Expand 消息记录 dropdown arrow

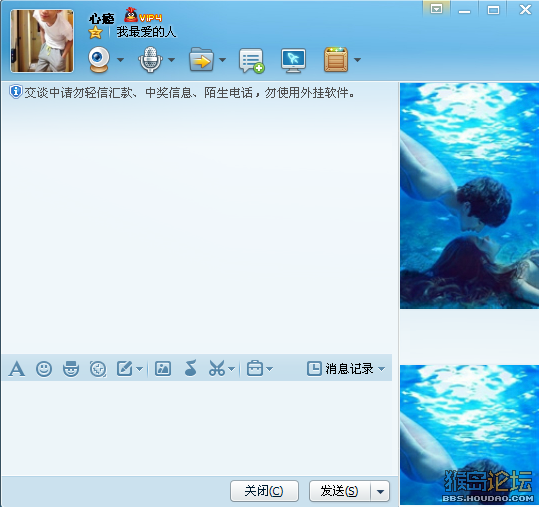pyautogui.click(x=381, y=369)
